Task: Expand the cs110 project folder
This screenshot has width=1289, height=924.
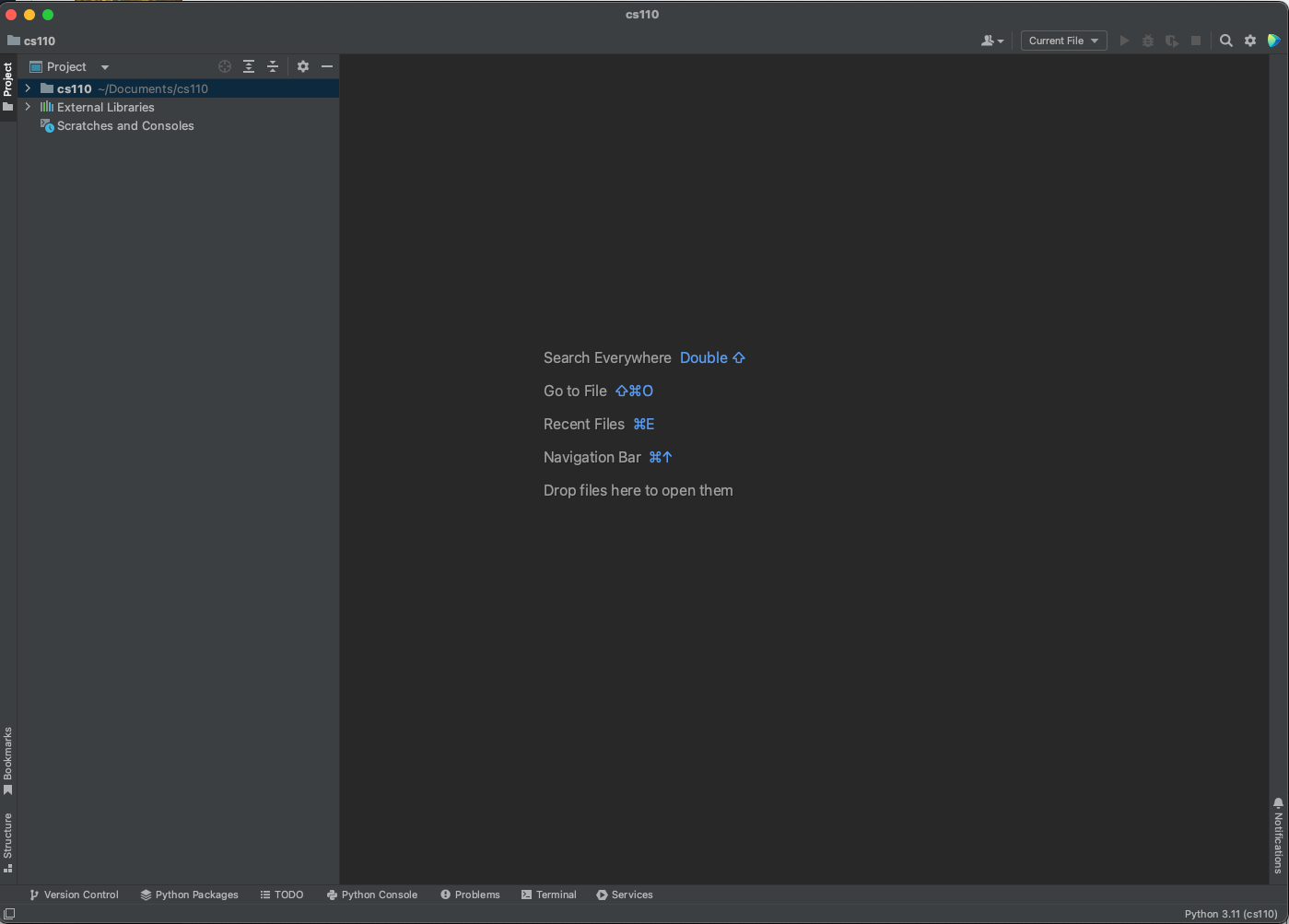Action: 27,88
